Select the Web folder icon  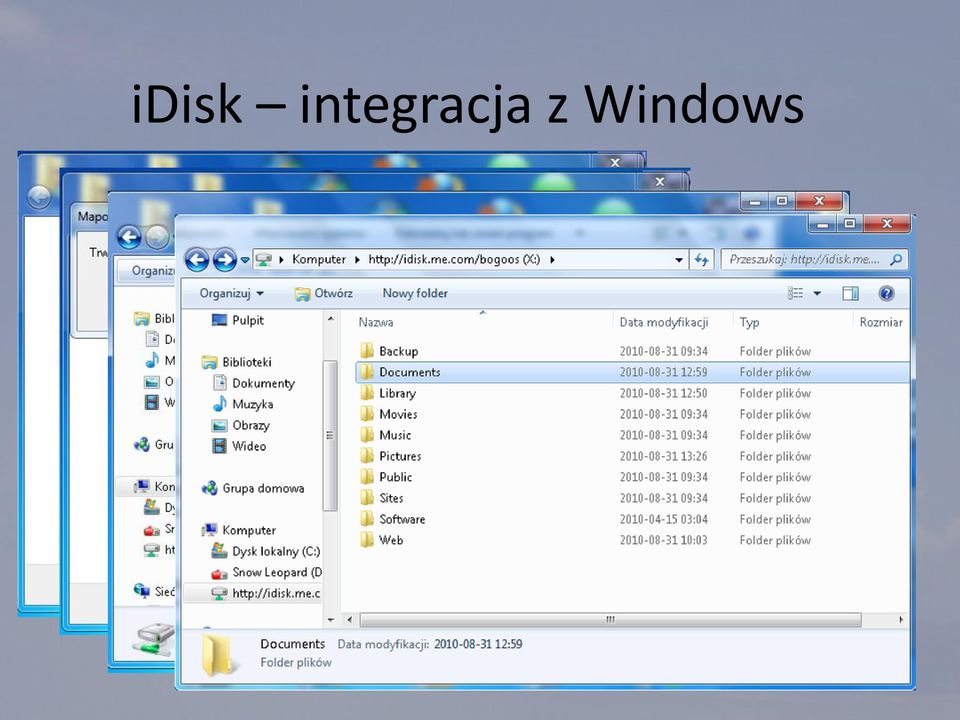[367, 540]
